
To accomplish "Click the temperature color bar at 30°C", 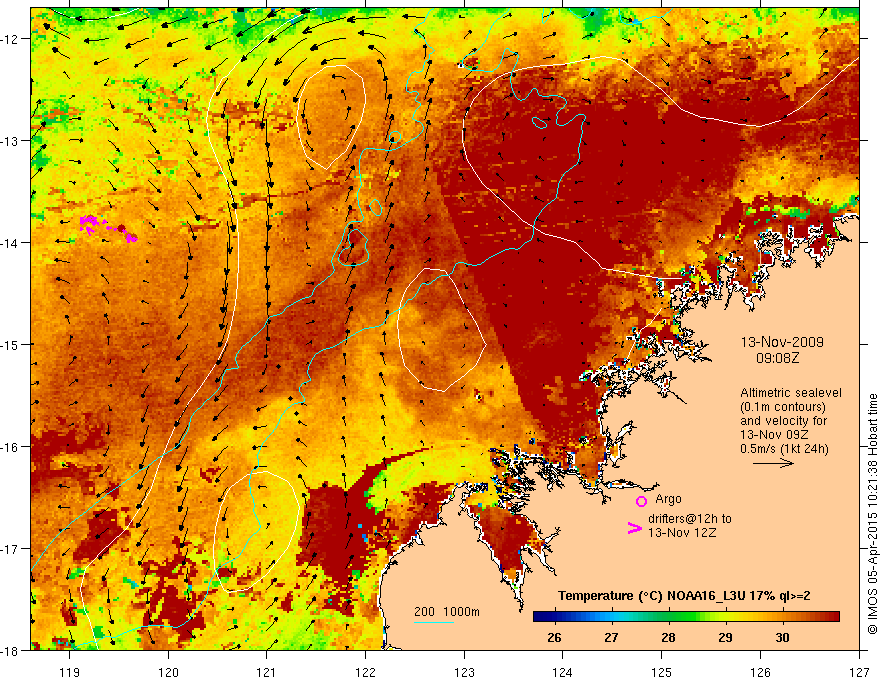I will point(782,617).
